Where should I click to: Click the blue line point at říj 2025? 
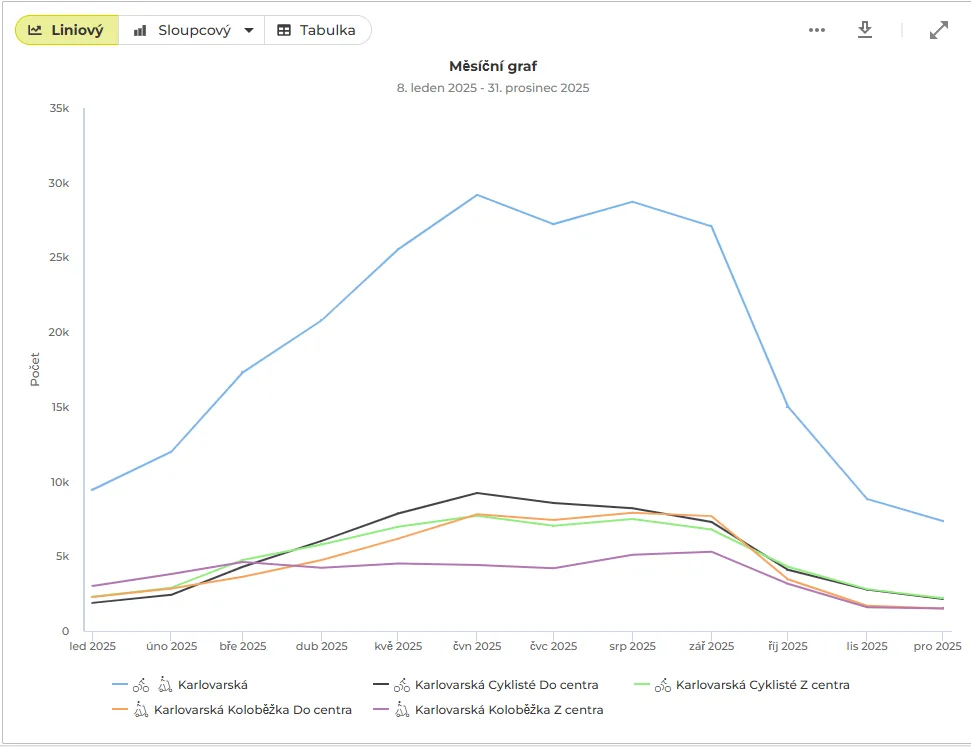pos(787,407)
